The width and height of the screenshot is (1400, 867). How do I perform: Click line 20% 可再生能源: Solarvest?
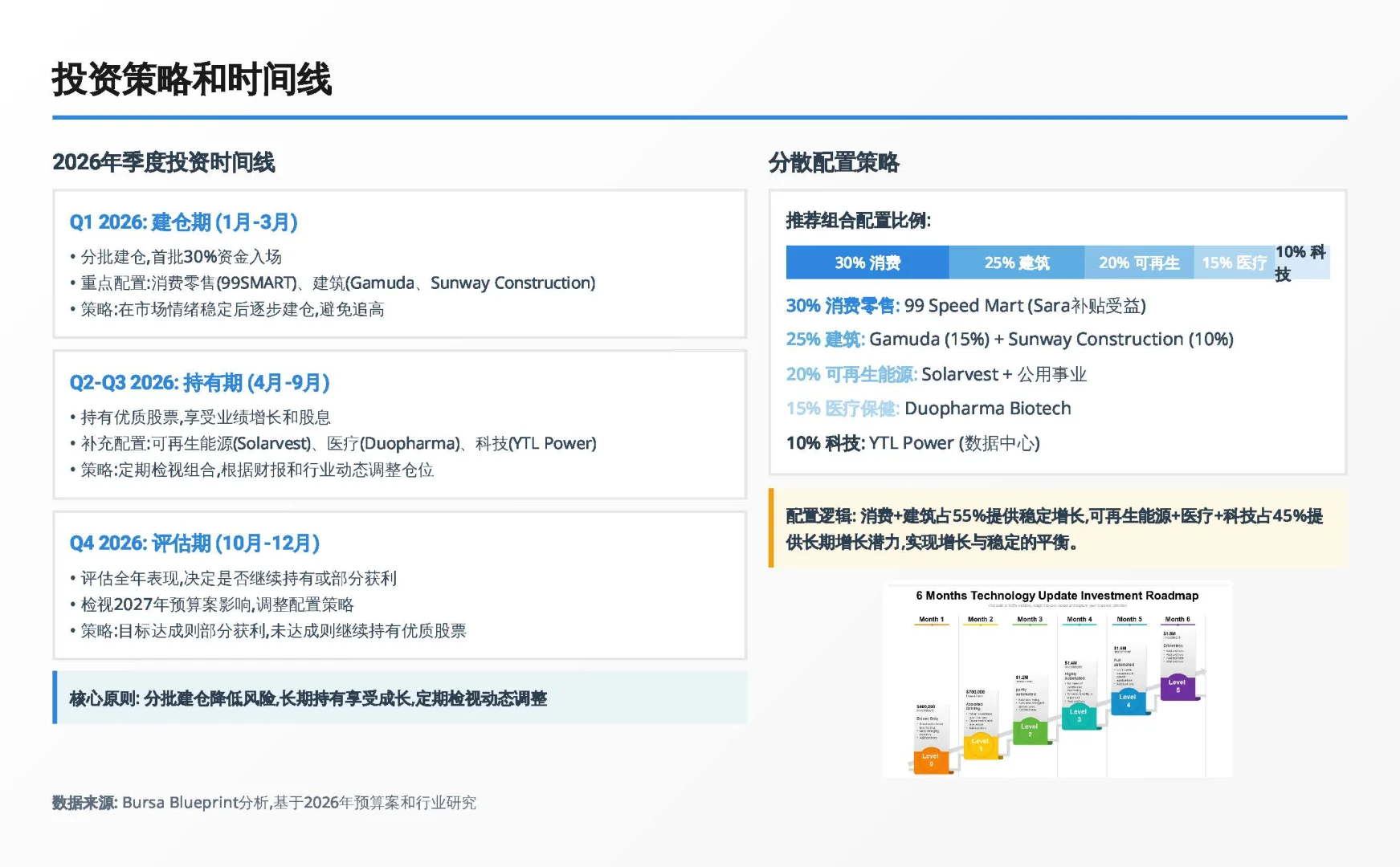pos(937,374)
